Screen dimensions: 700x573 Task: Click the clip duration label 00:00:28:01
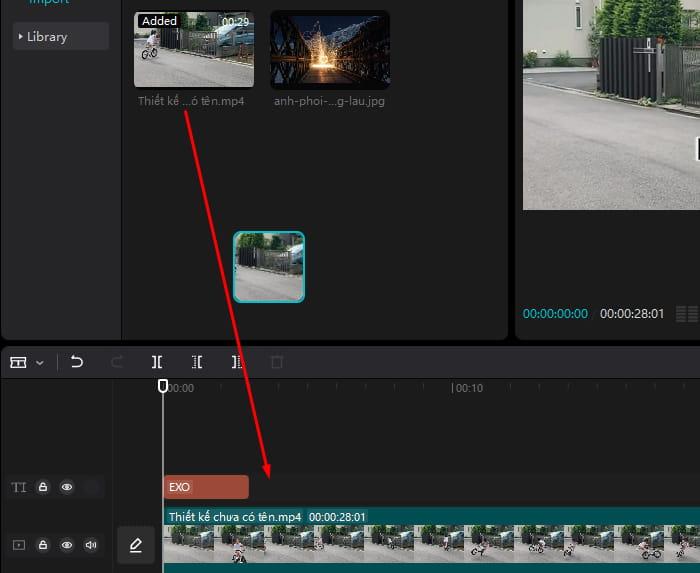[x=337, y=517]
